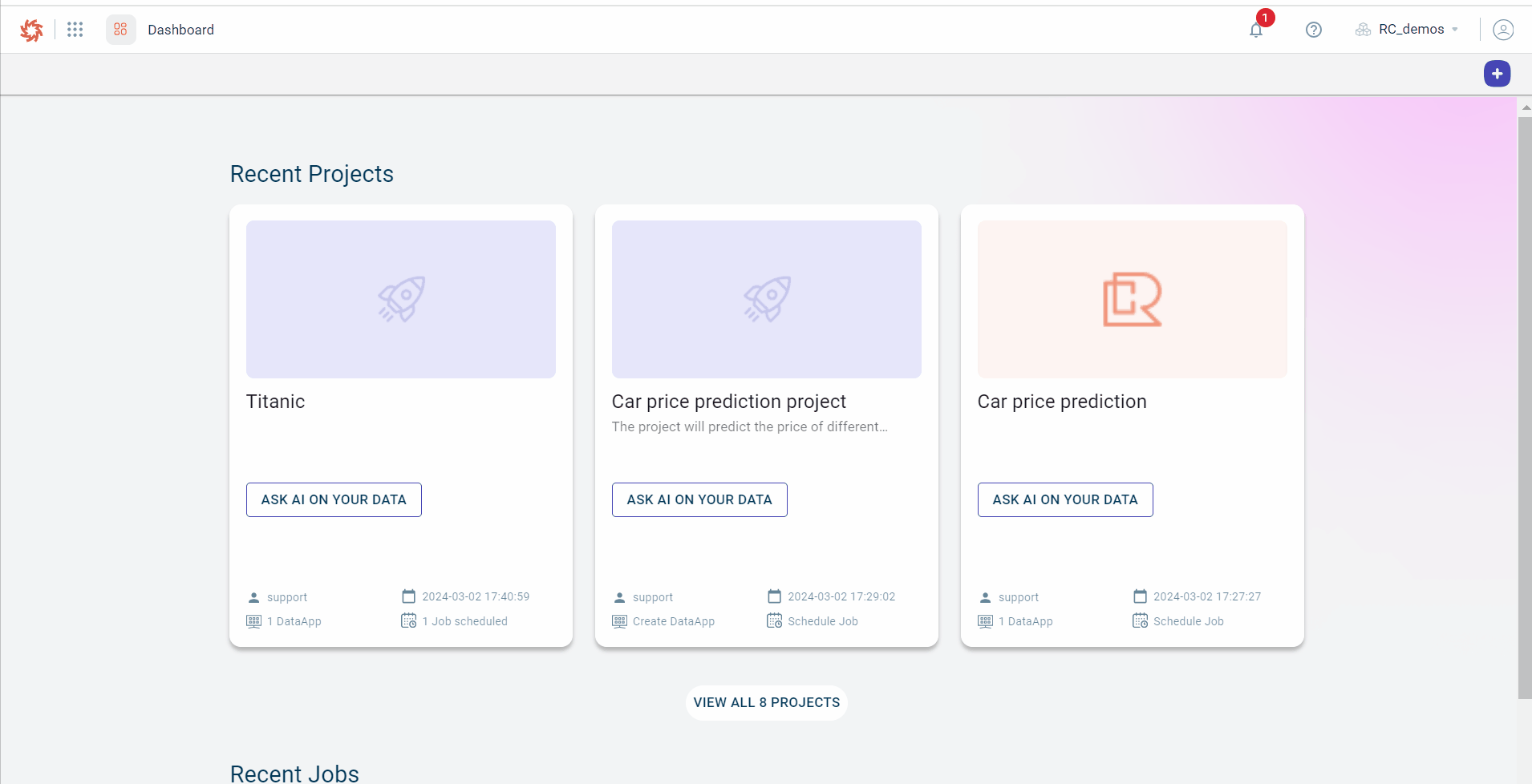
Task: Click Ask AI button on Car price prediction card
Action: coord(1064,499)
